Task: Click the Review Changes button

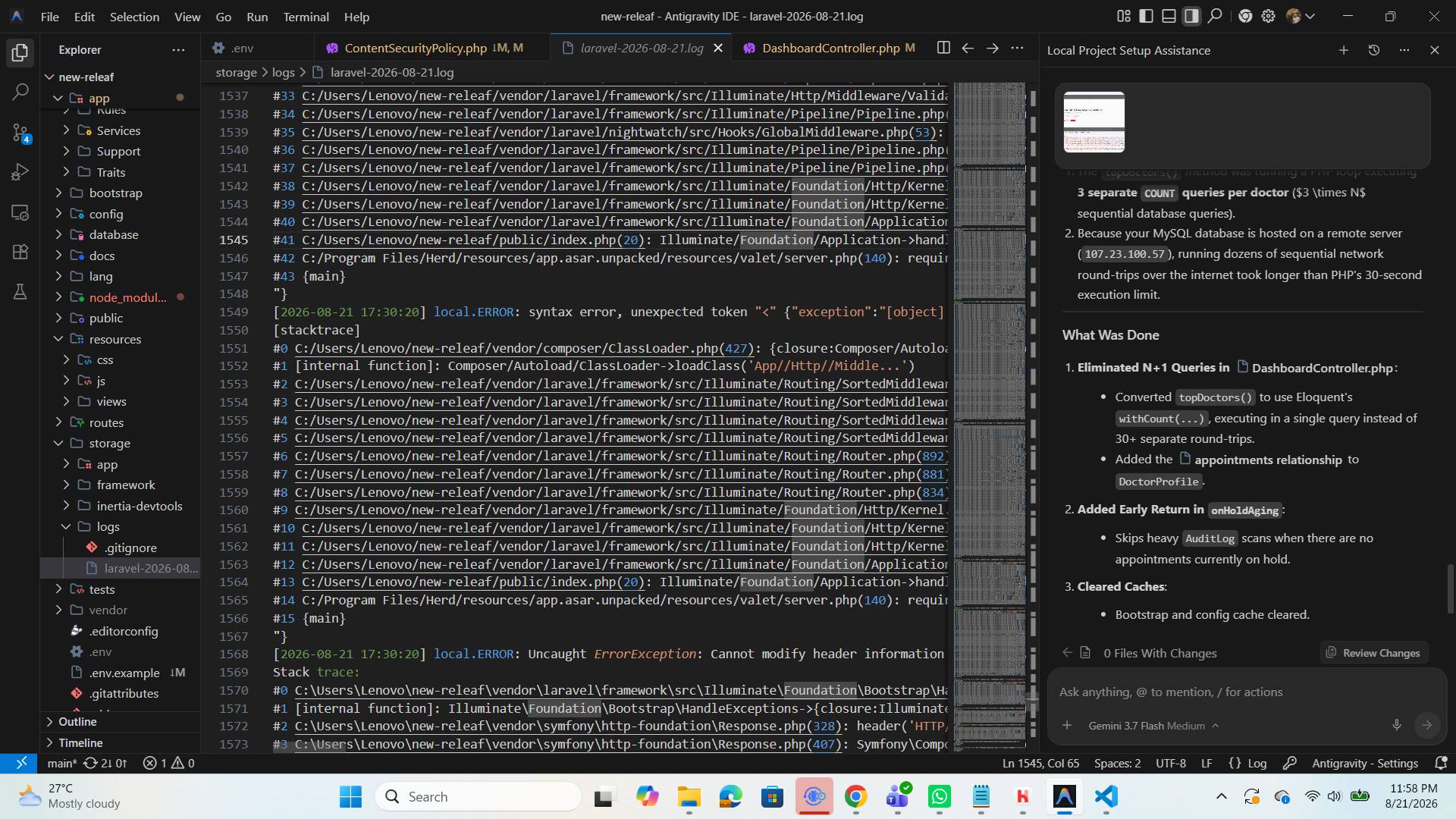Action: [x=1373, y=653]
